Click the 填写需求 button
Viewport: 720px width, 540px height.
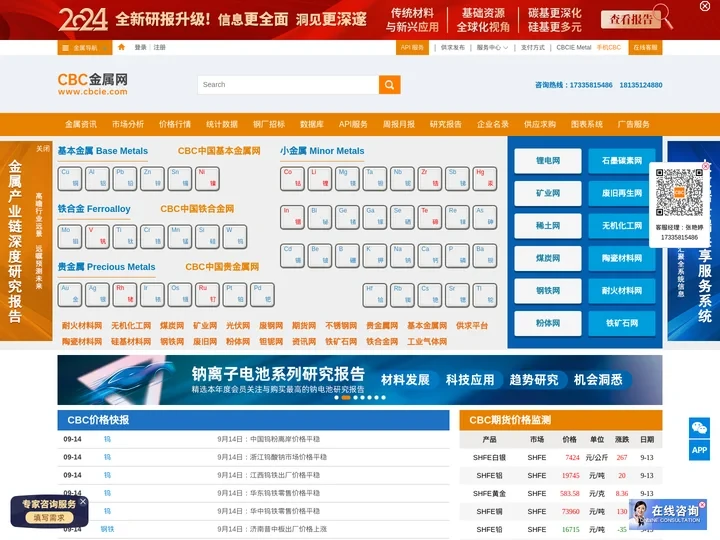click(49, 518)
